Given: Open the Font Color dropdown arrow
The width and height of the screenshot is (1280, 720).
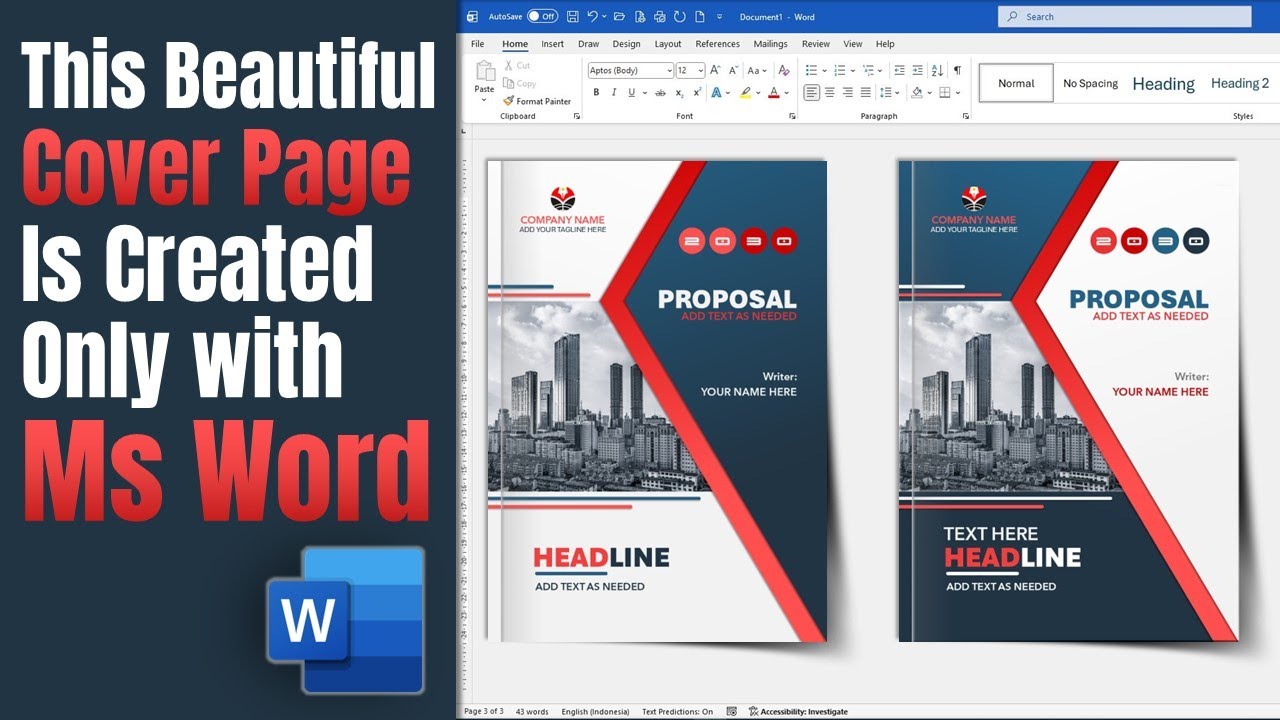Looking at the screenshot, I should tap(786, 92).
